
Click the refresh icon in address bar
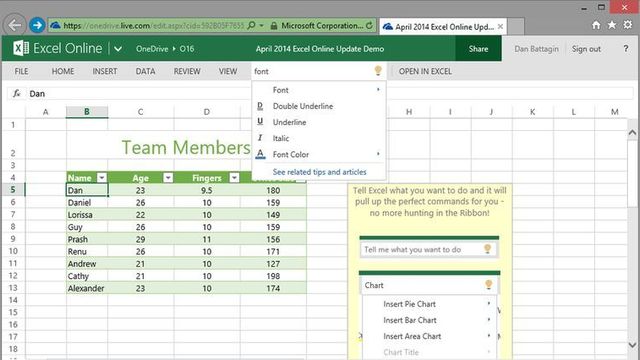(369, 25)
